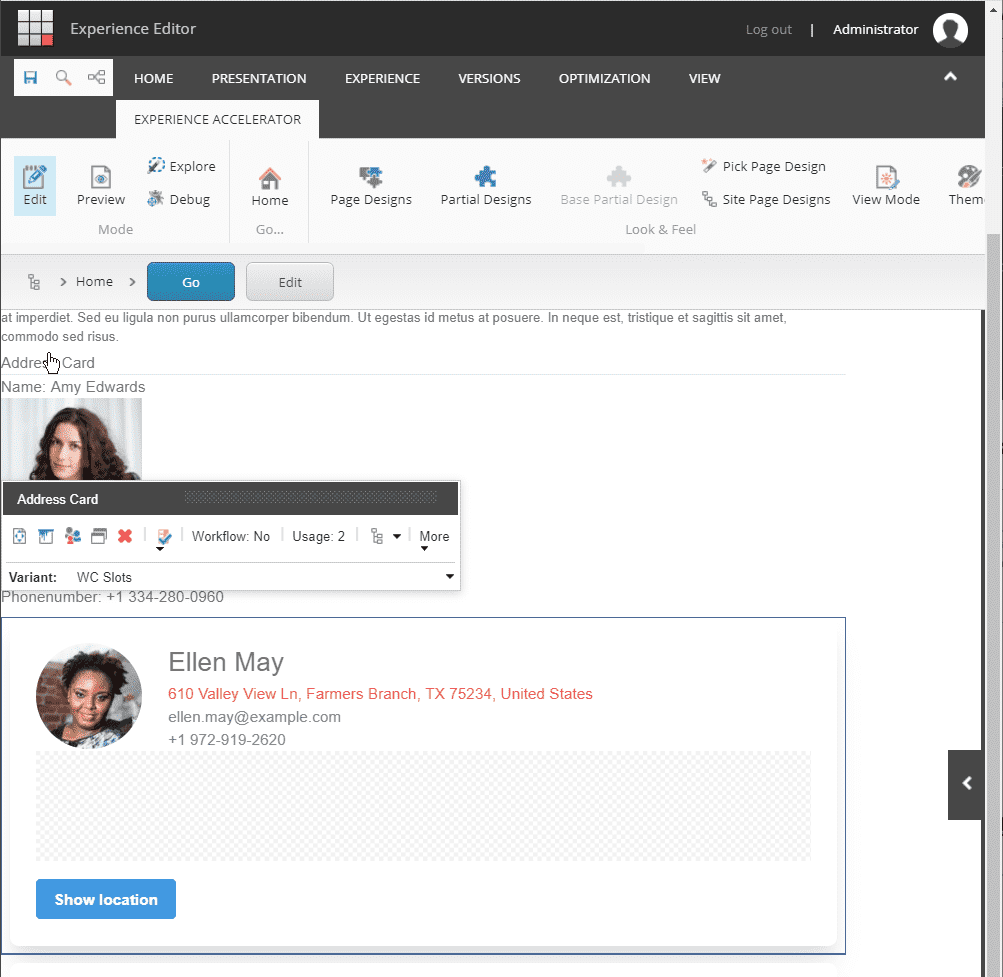Delete the Address Card with red X
This screenshot has width=1003, height=977.
click(125, 537)
